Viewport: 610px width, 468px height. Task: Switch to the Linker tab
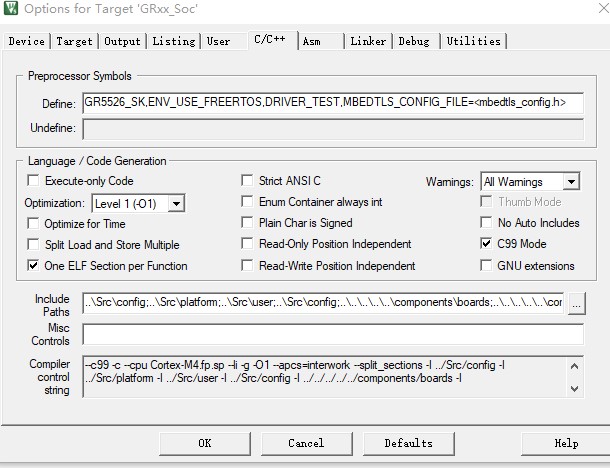pos(368,41)
